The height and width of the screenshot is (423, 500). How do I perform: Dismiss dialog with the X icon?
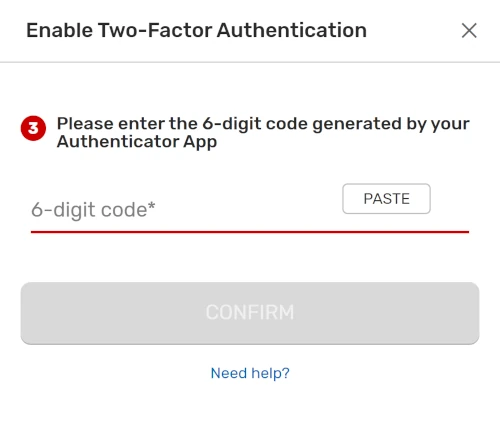tap(469, 31)
